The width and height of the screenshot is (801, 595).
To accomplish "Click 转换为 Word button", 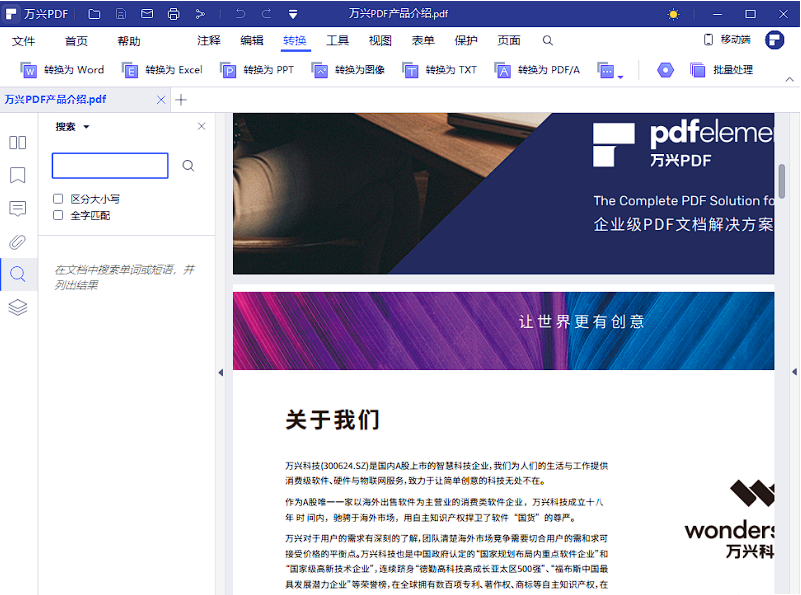I will [x=63, y=71].
